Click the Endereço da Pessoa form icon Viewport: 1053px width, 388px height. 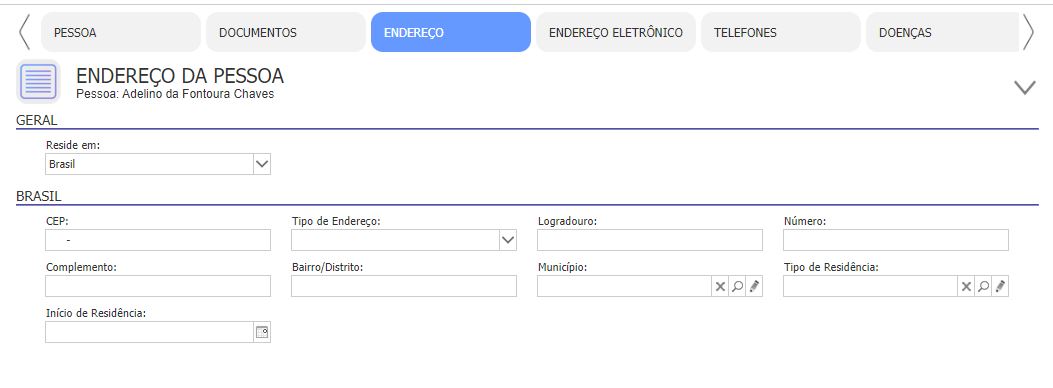38,82
